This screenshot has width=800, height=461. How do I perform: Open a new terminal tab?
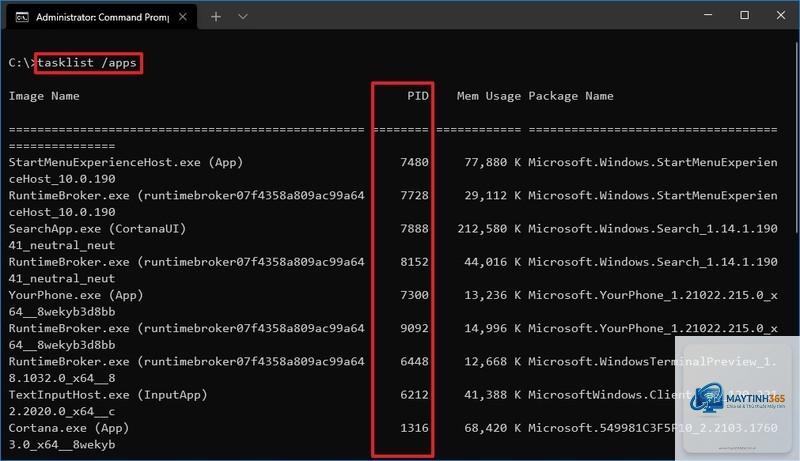click(216, 17)
